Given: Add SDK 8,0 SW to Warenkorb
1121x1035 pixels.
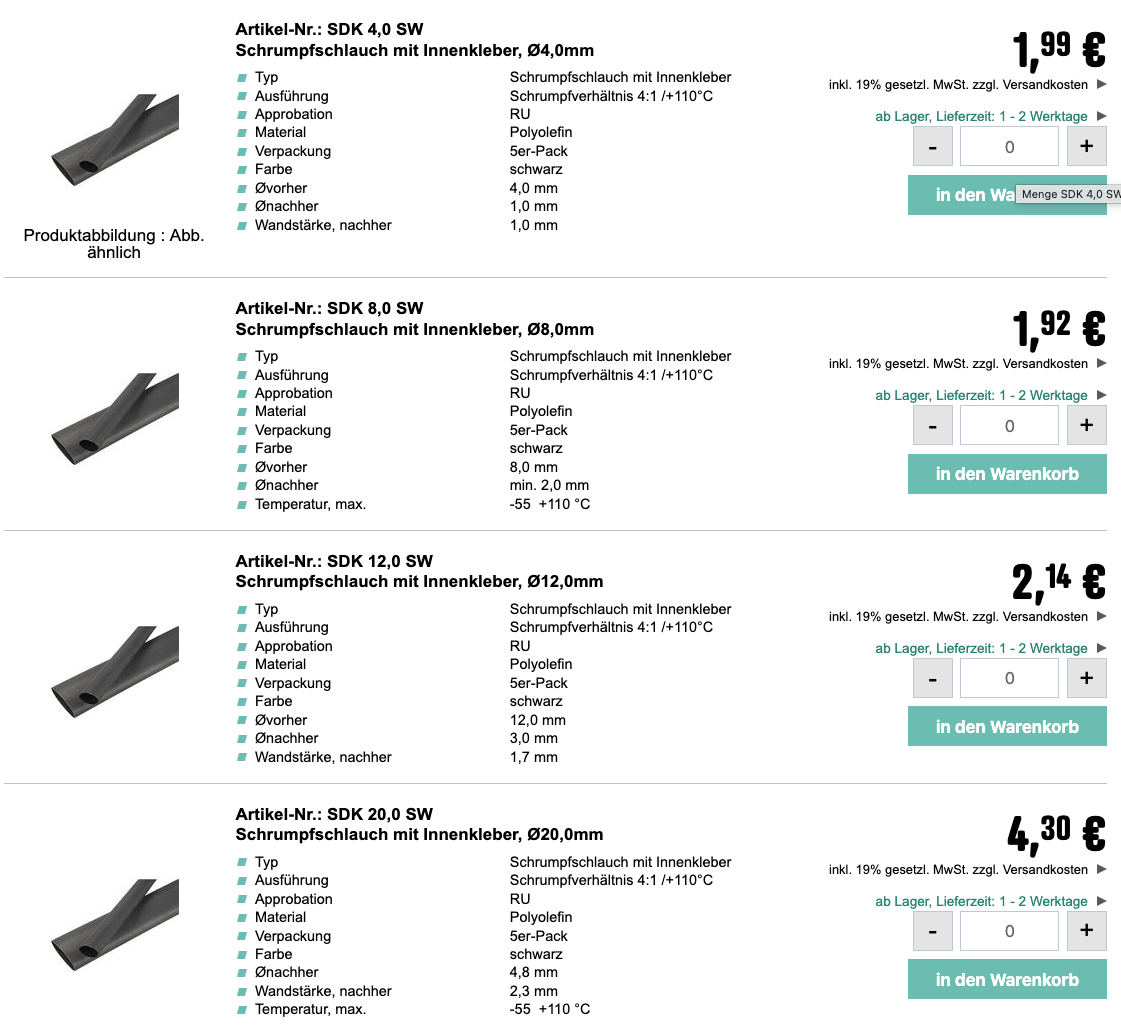Looking at the screenshot, I should 1007,474.
